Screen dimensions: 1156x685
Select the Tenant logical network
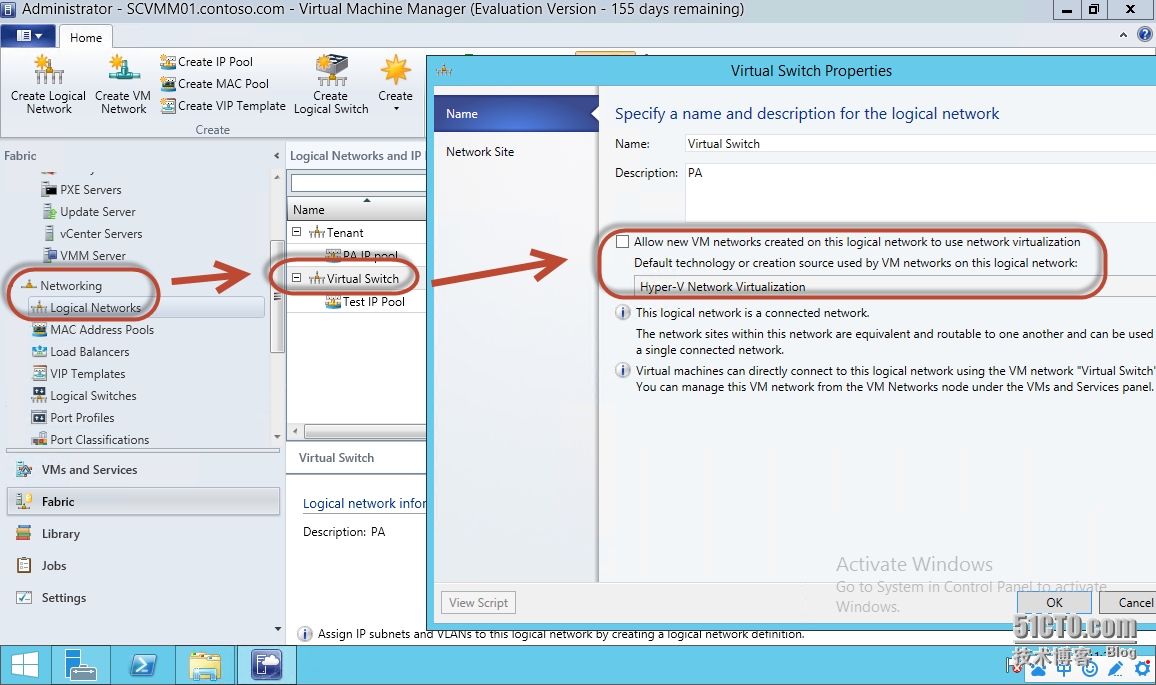345,233
